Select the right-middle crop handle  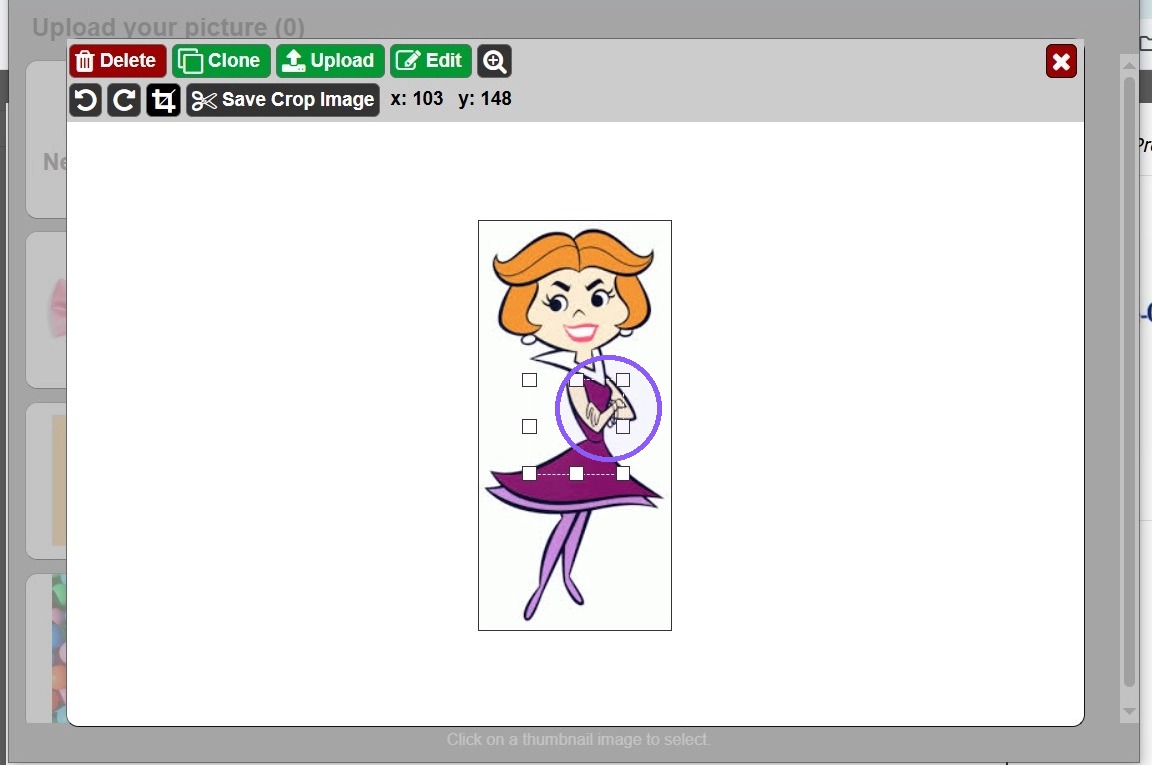click(x=623, y=426)
